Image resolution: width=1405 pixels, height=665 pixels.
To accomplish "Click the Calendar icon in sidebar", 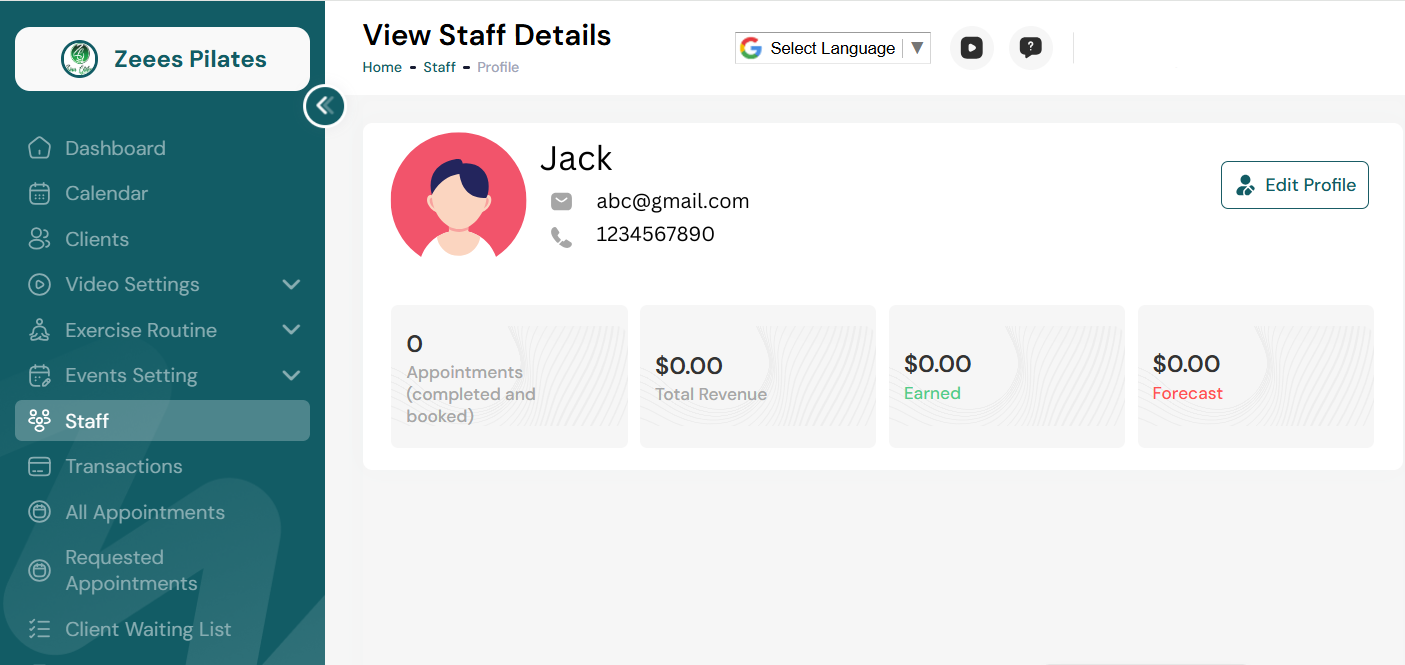I will 39,194.
